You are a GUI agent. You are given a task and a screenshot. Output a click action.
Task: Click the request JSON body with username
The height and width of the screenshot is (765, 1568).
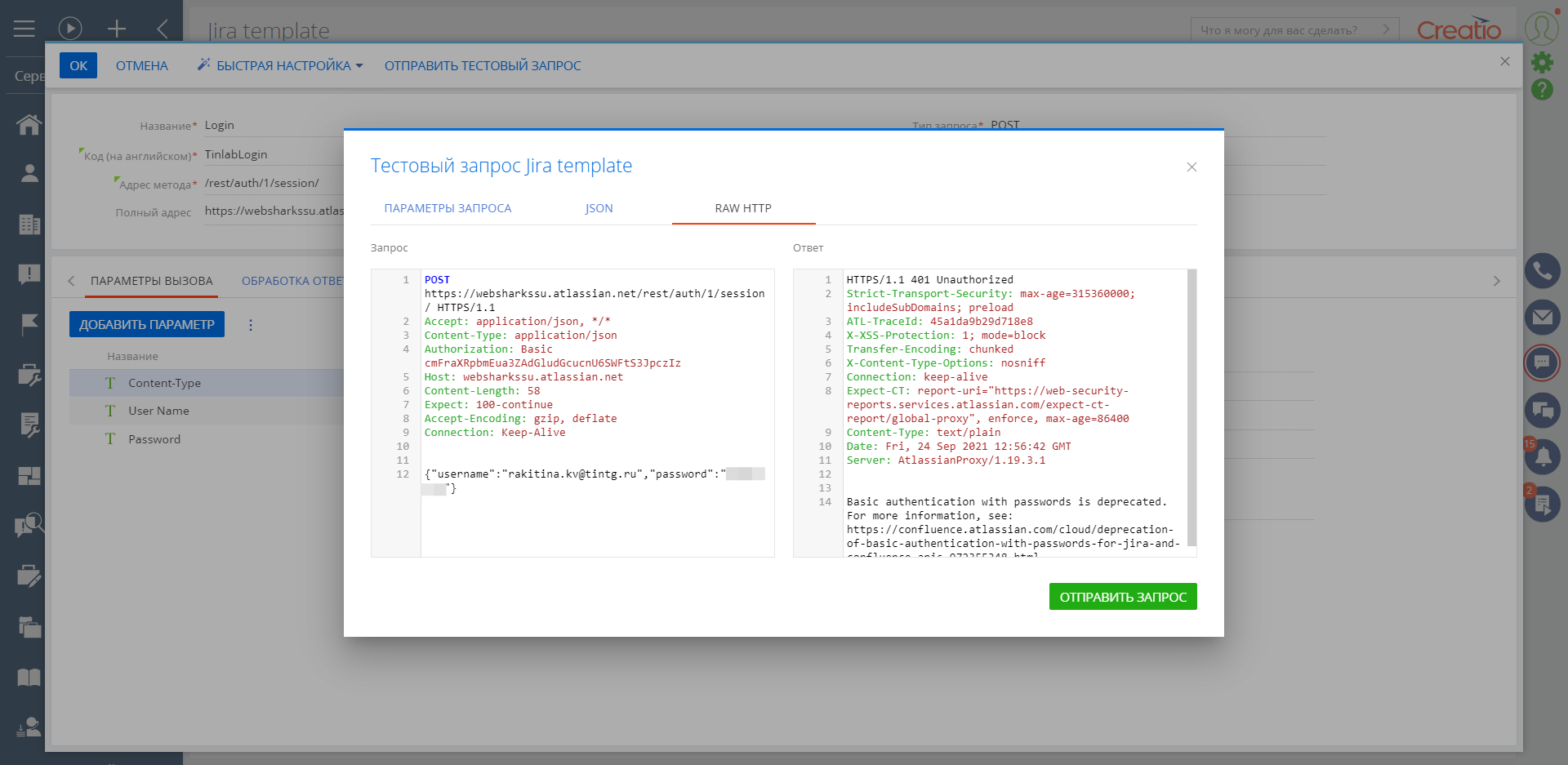(595, 481)
